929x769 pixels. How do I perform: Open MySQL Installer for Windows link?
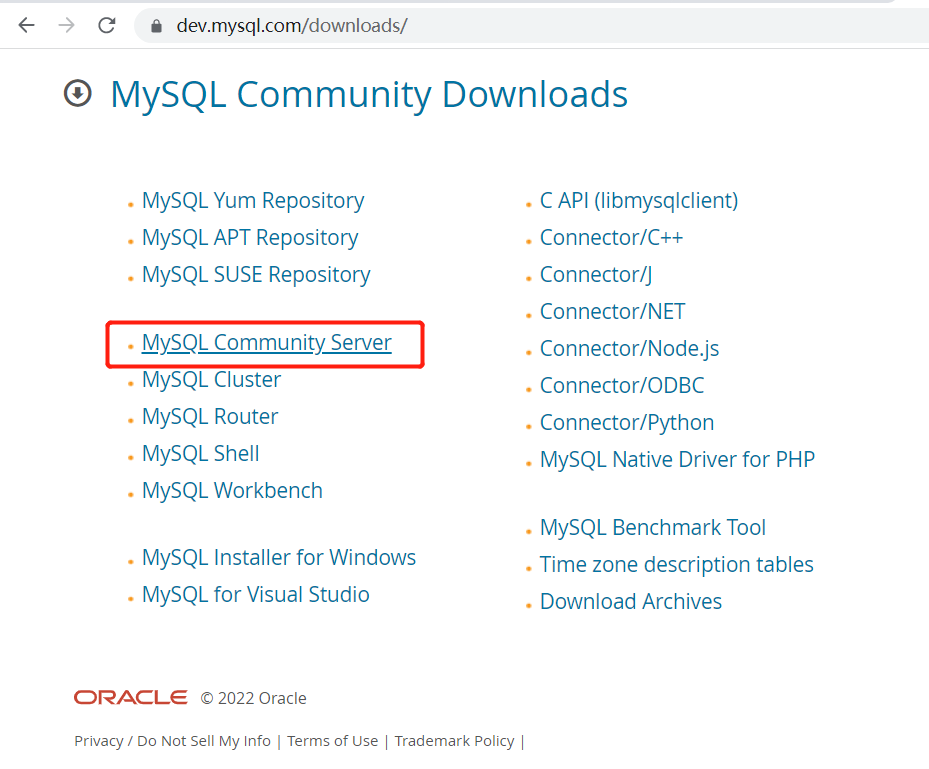(279, 557)
